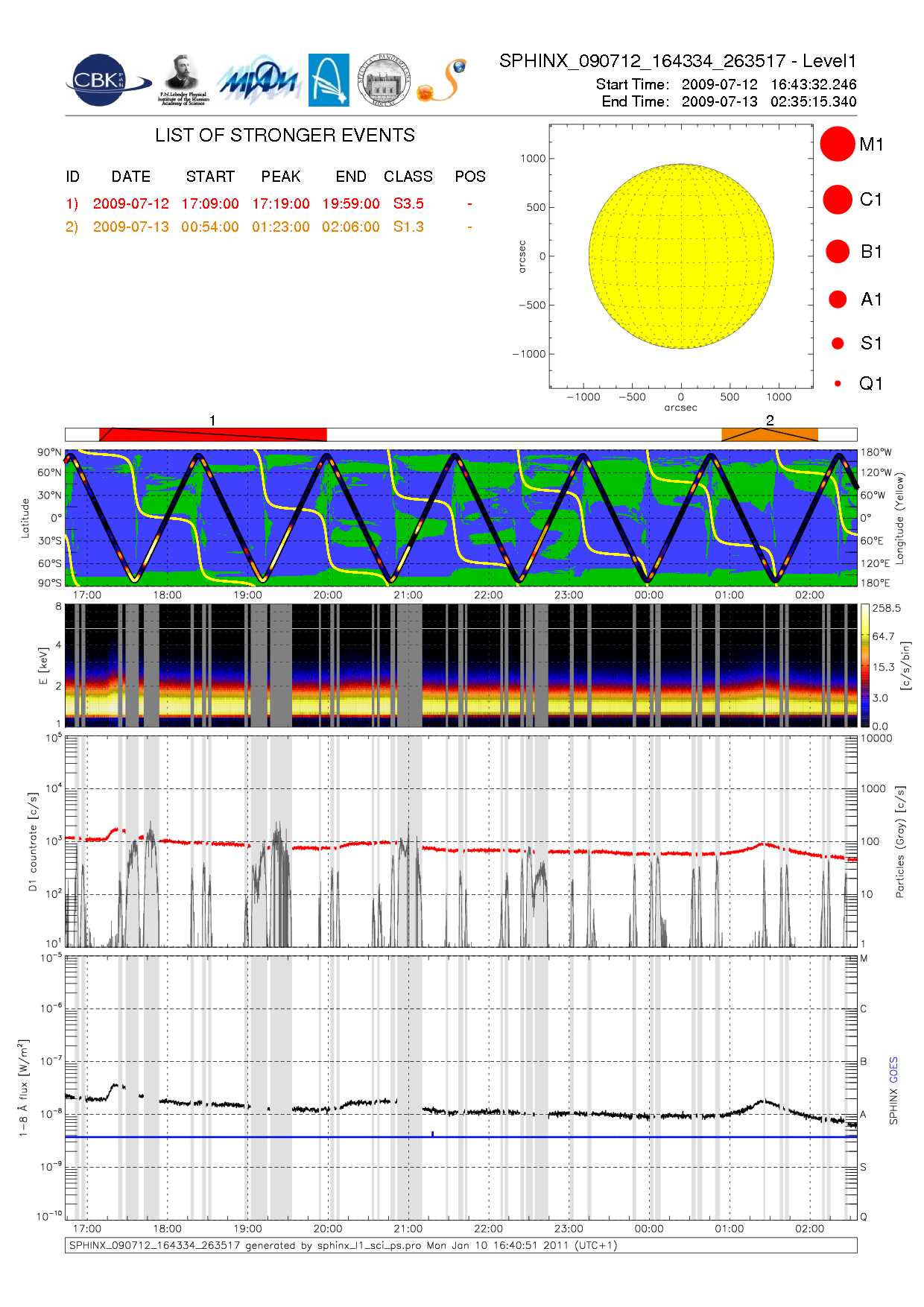924x1307 pixels.
Task: Click the footer generation info text box
Action: tap(461, 1245)
